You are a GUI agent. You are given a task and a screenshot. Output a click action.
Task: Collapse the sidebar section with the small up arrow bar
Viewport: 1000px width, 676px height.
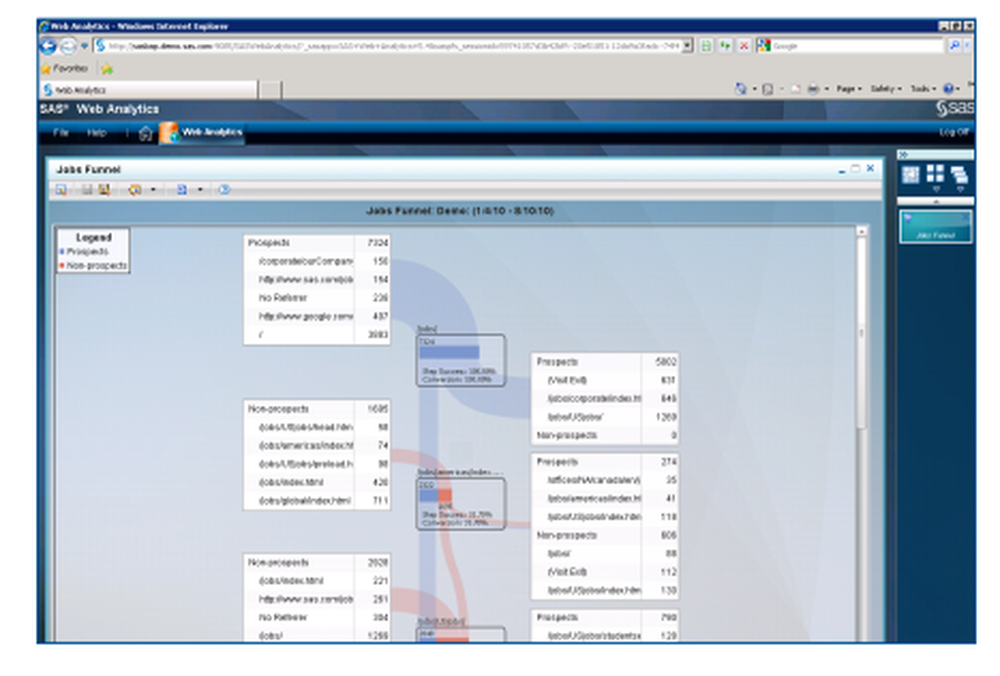[x=936, y=201]
